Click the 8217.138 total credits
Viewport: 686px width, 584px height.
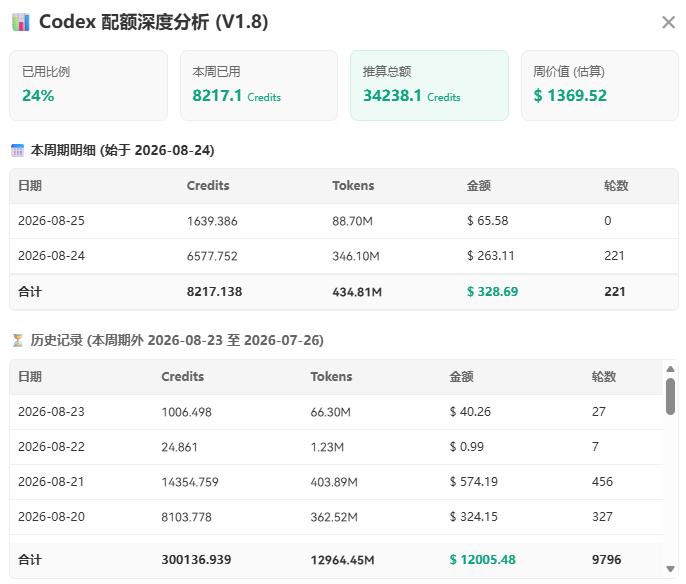214,292
